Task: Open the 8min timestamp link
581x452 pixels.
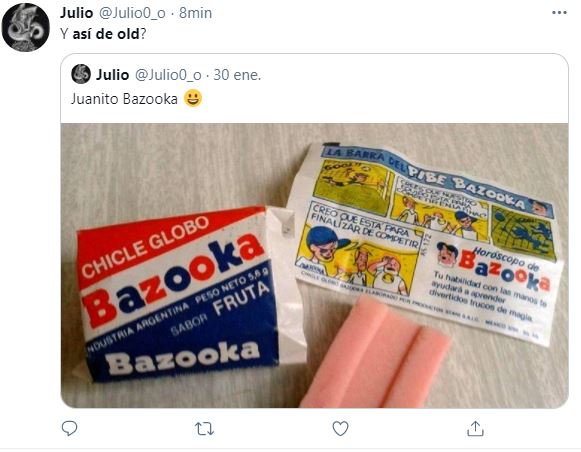Action: click(195, 13)
